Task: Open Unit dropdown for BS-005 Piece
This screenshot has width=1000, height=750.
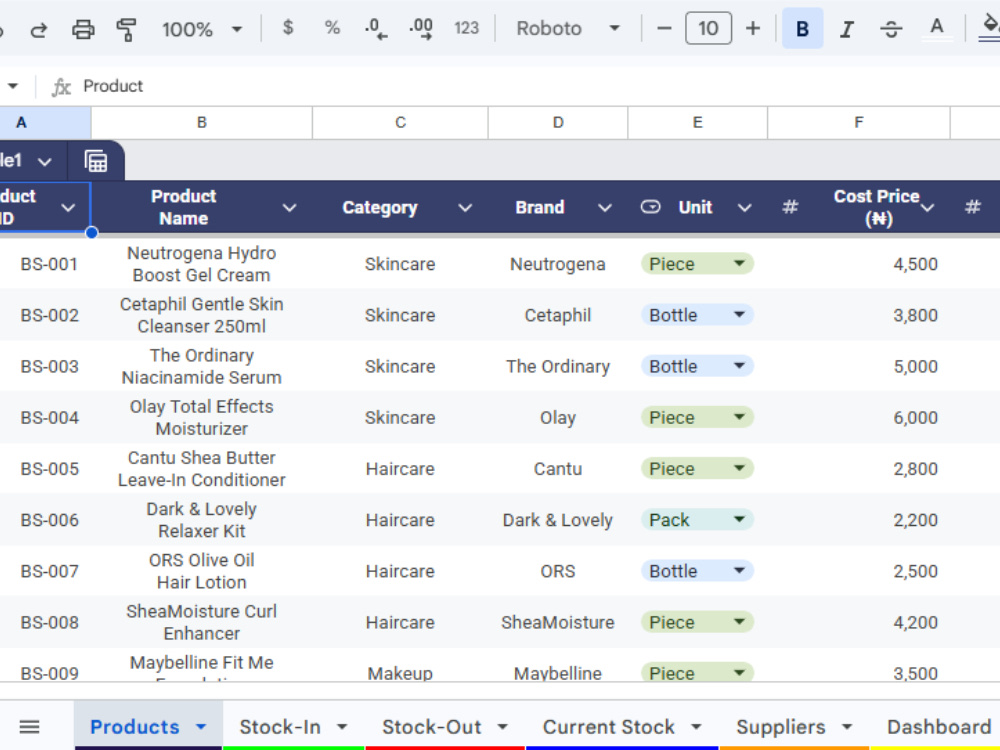Action: 739,467
